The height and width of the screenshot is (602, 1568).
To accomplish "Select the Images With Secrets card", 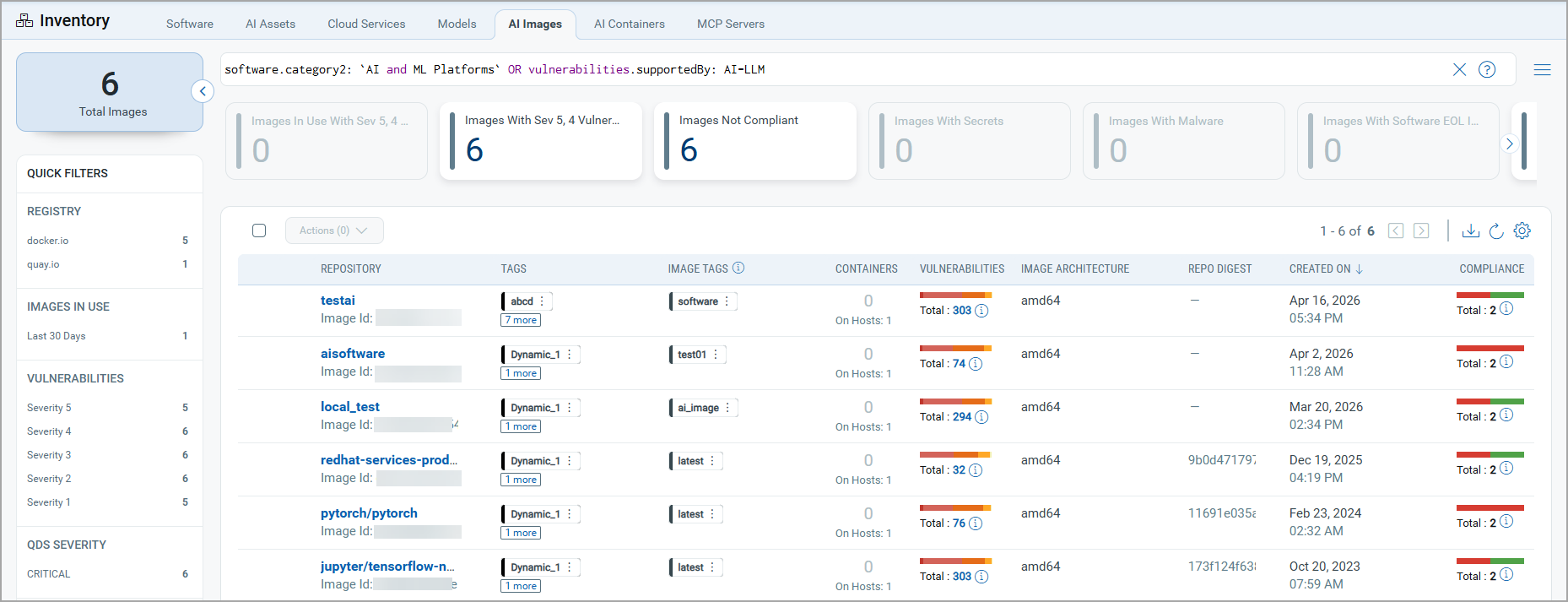I will 970,141.
